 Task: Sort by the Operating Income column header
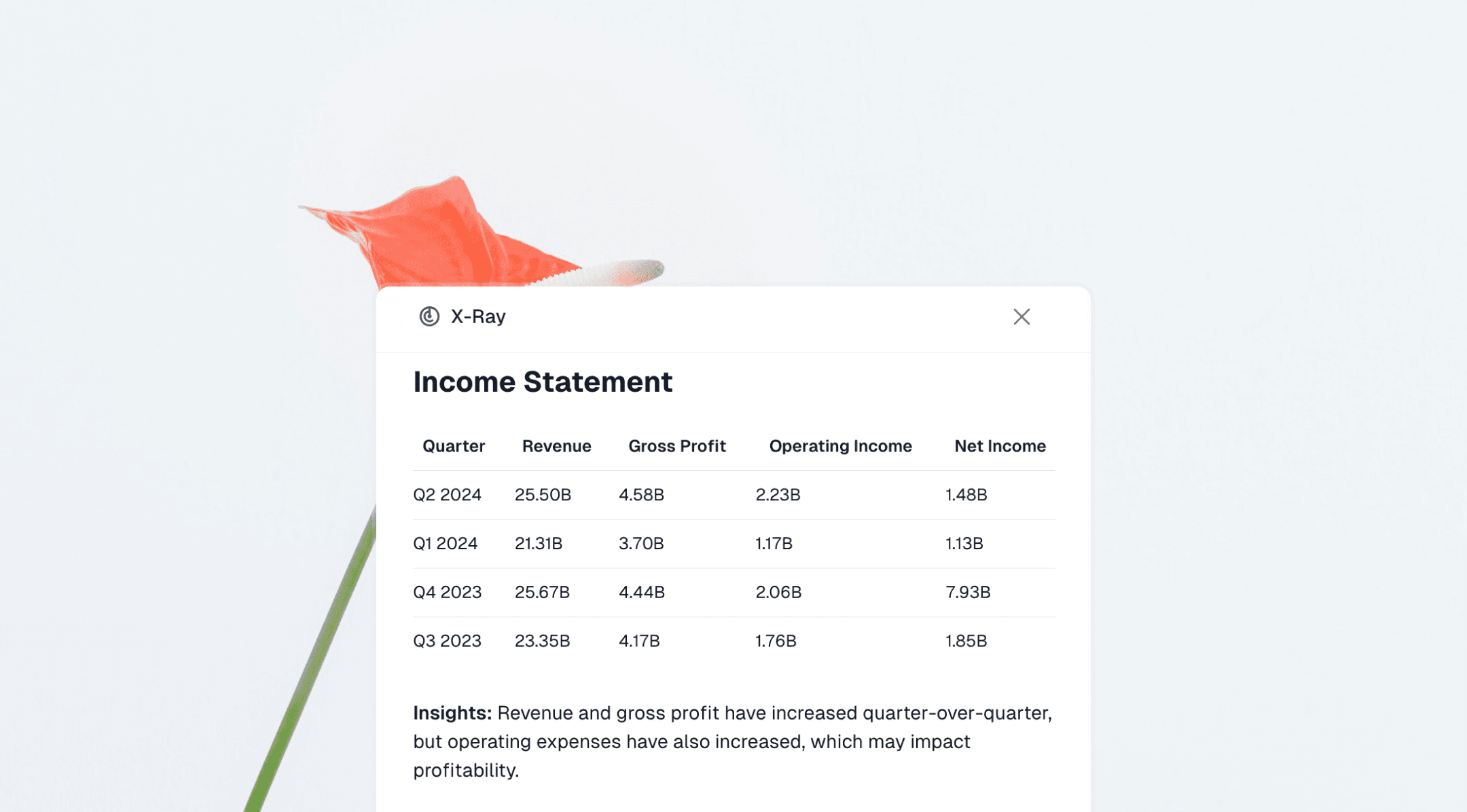click(840, 446)
